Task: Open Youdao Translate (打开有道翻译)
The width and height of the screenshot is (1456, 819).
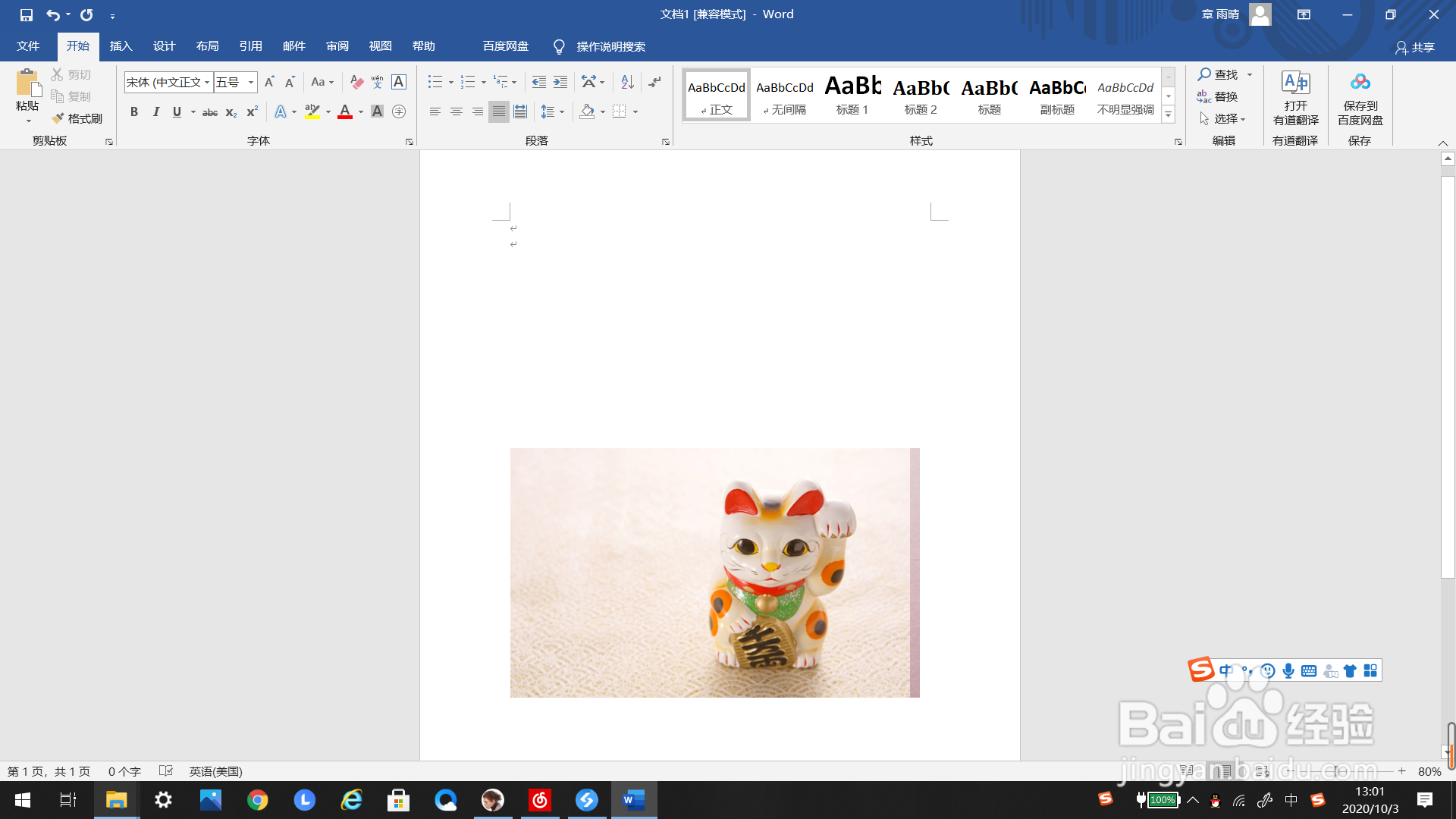Action: pyautogui.click(x=1295, y=99)
